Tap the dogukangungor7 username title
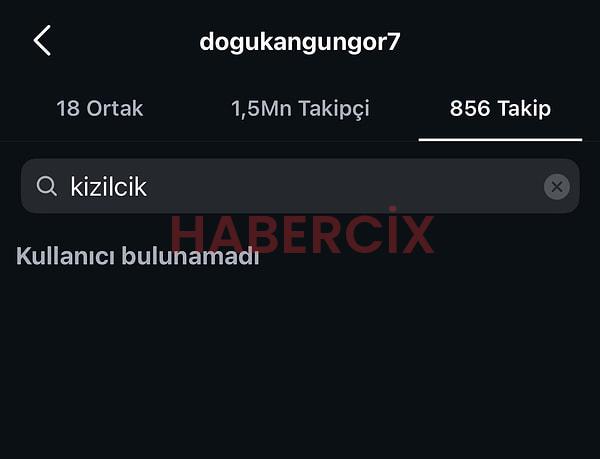Viewport: 600px width, 459px height. (x=300, y=42)
